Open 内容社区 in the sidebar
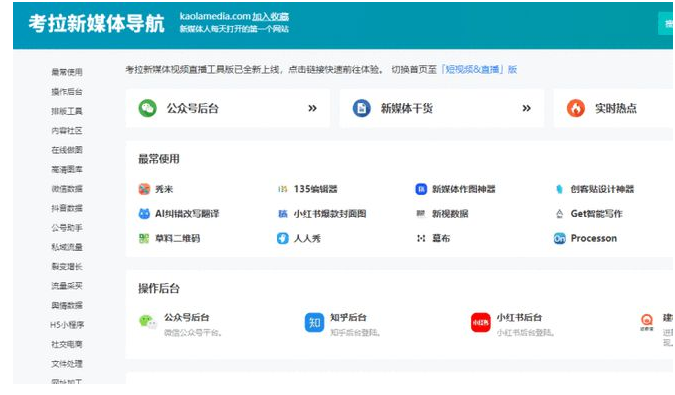The width and height of the screenshot is (675, 395). 67,130
